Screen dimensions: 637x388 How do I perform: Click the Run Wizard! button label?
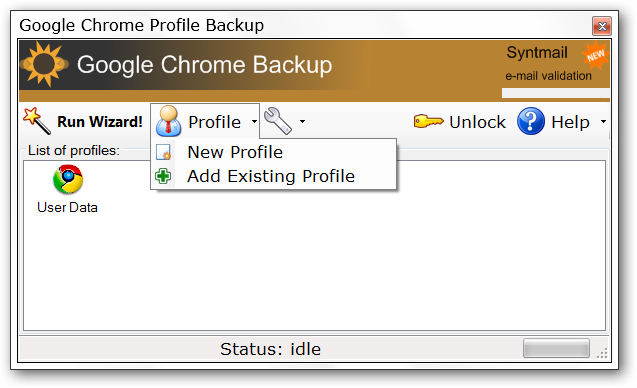[100, 121]
